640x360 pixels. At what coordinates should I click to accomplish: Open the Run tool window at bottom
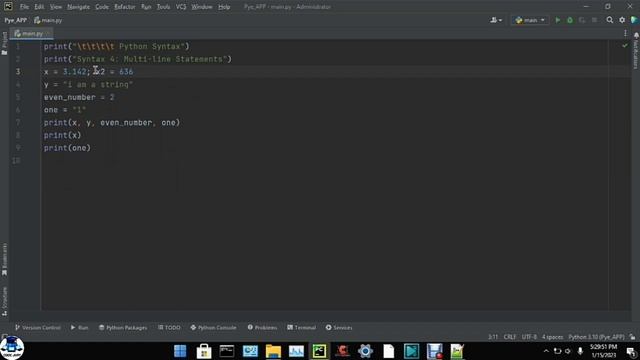tap(79, 327)
